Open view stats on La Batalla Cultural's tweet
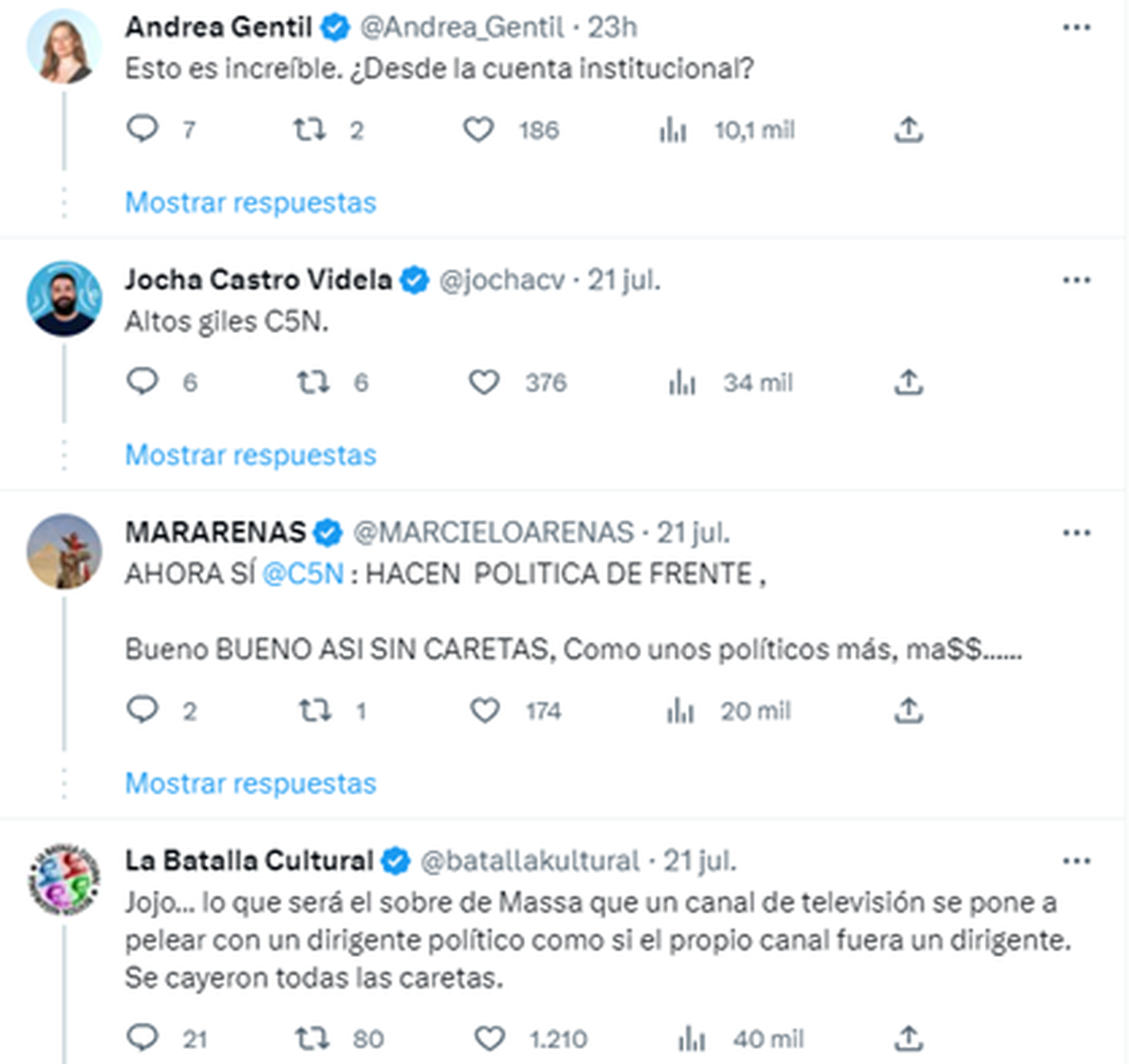Viewport: 1129px width, 1064px height. tap(692, 1039)
